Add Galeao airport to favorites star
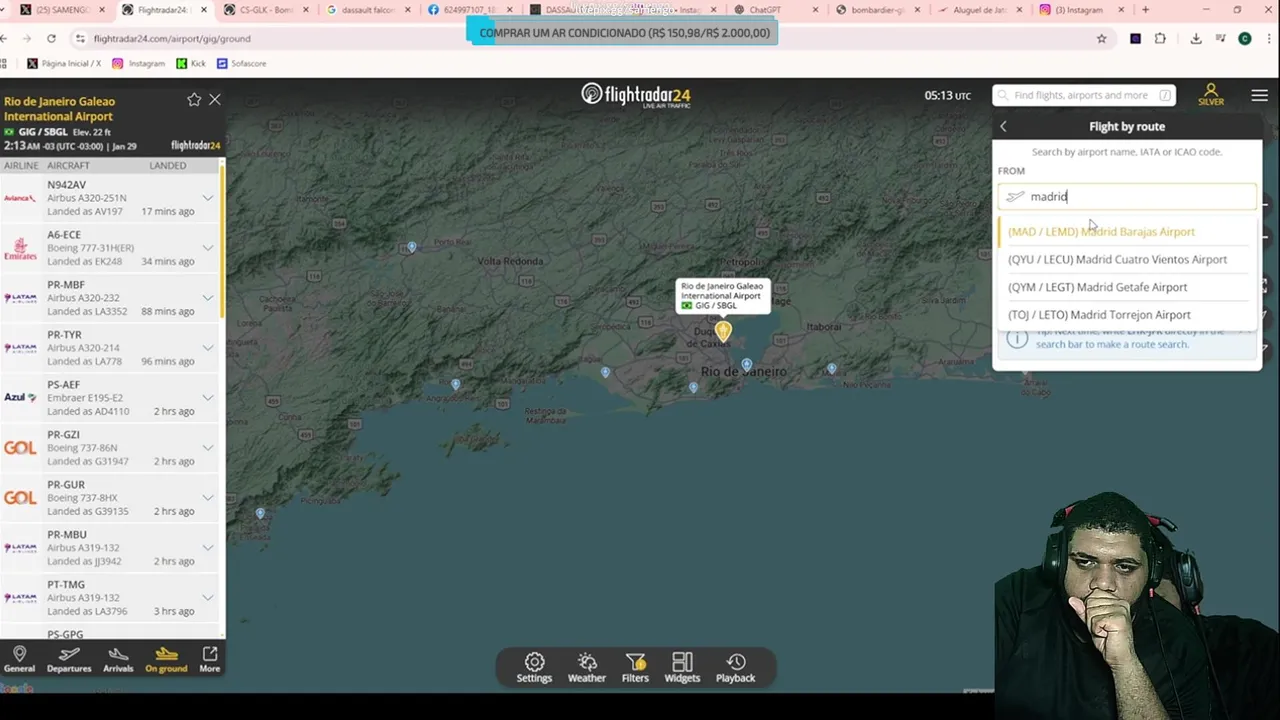 tap(194, 100)
